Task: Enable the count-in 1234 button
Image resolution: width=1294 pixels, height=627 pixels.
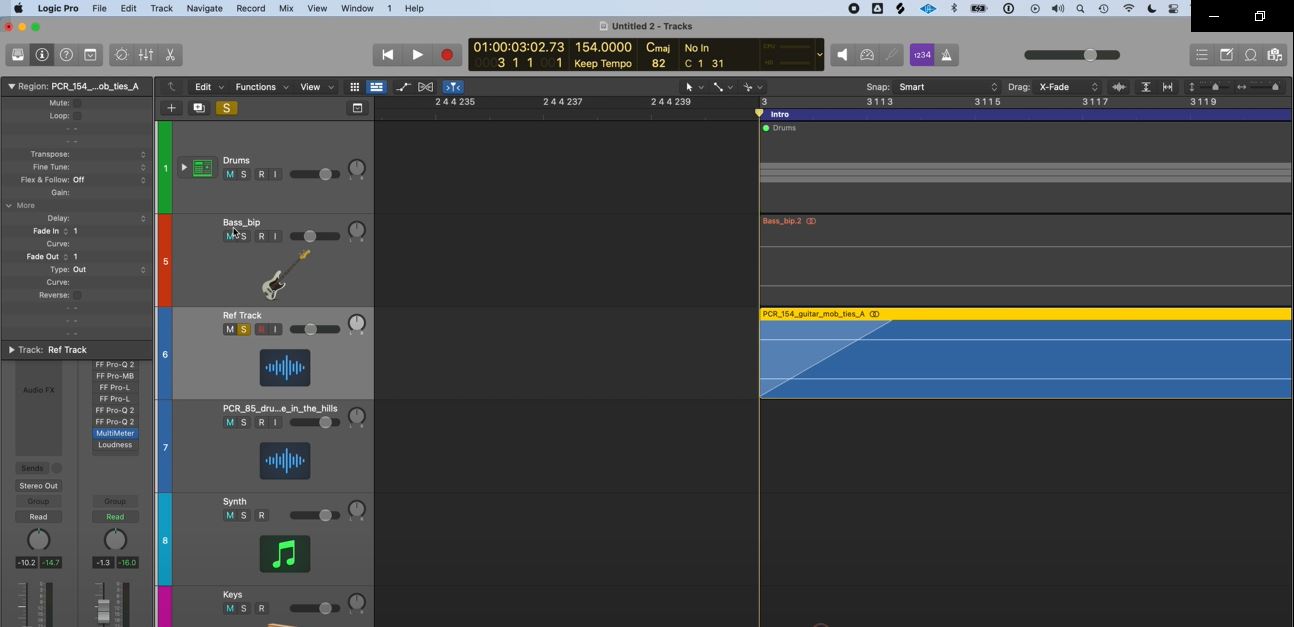Action: [x=921, y=55]
